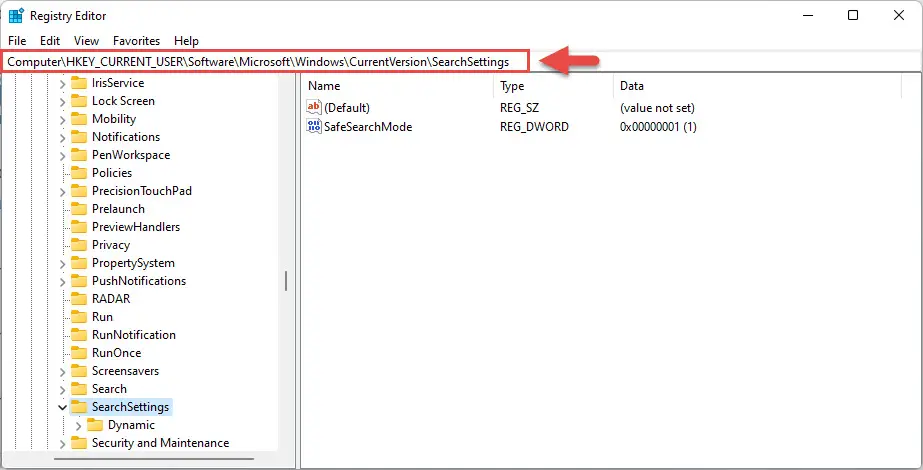Select the PushNotifications folder icon
This screenshot has width=923, height=470.
click(x=79, y=281)
